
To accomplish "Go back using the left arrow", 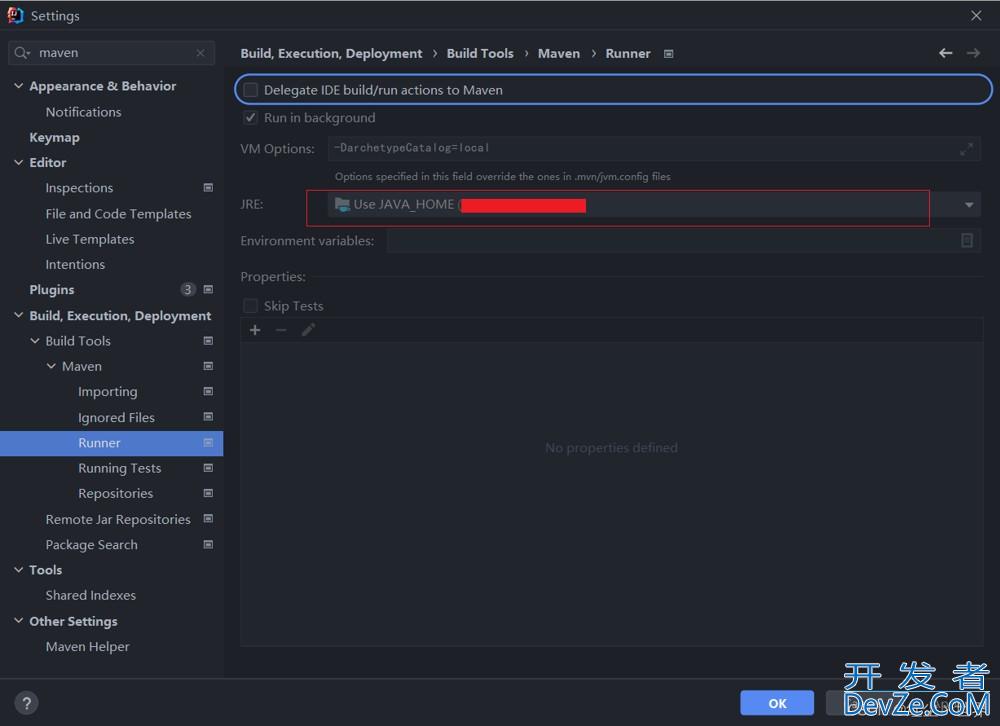I will 945,53.
